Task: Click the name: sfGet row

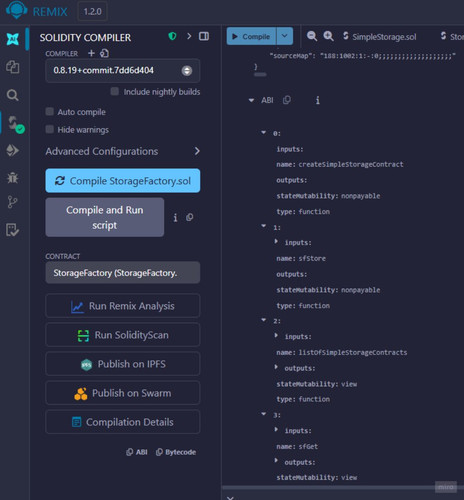Action: pos(297,446)
